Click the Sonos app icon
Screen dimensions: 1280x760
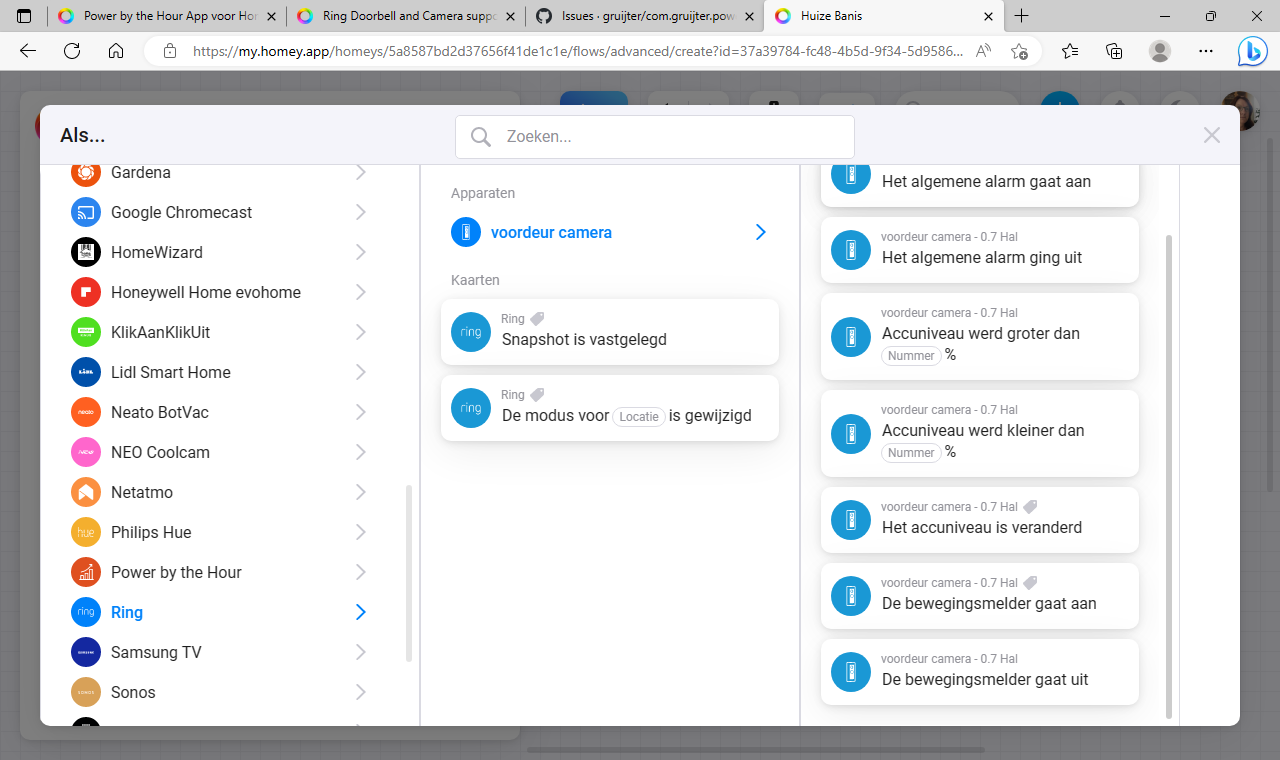(x=86, y=692)
